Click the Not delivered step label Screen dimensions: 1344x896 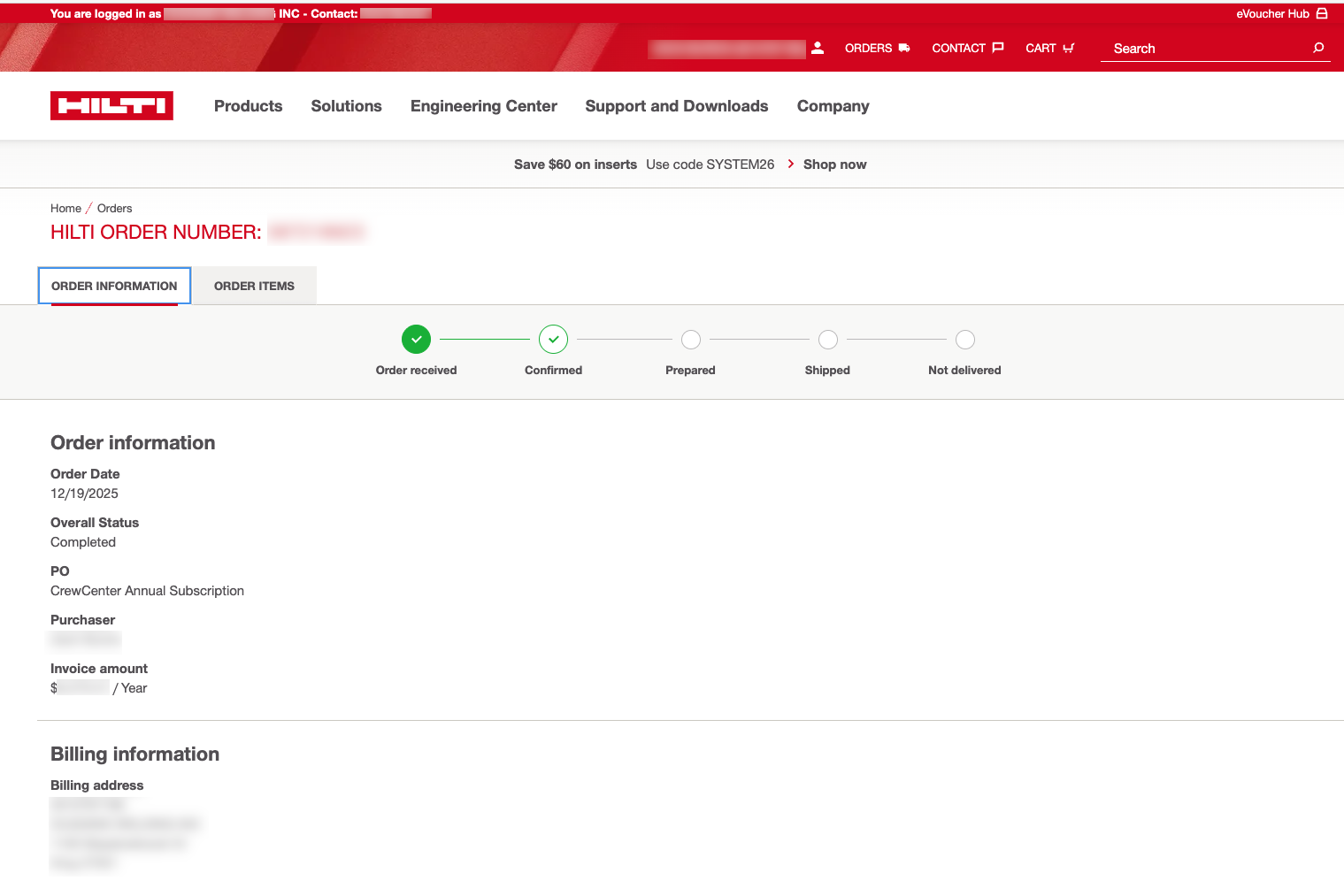pos(964,371)
